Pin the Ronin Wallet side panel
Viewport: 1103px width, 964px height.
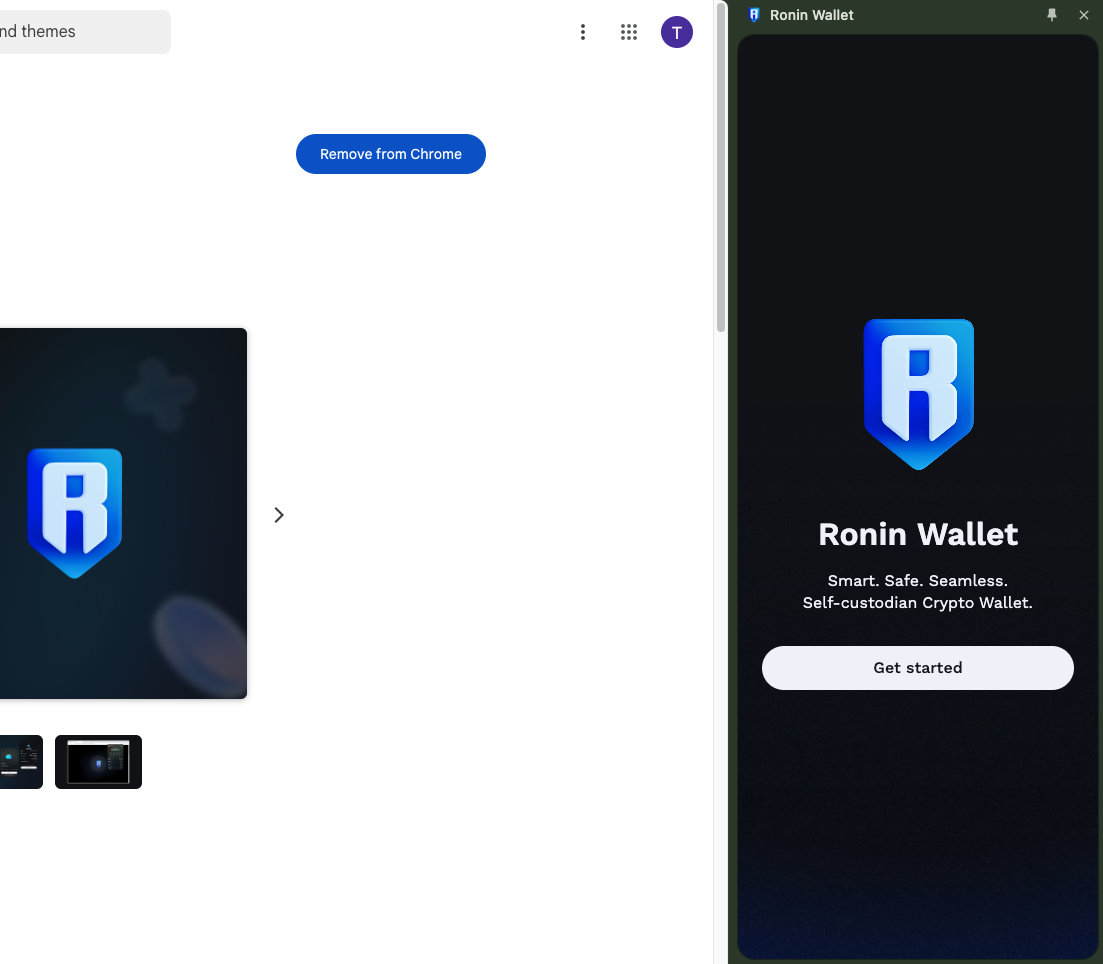tap(1051, 15)
